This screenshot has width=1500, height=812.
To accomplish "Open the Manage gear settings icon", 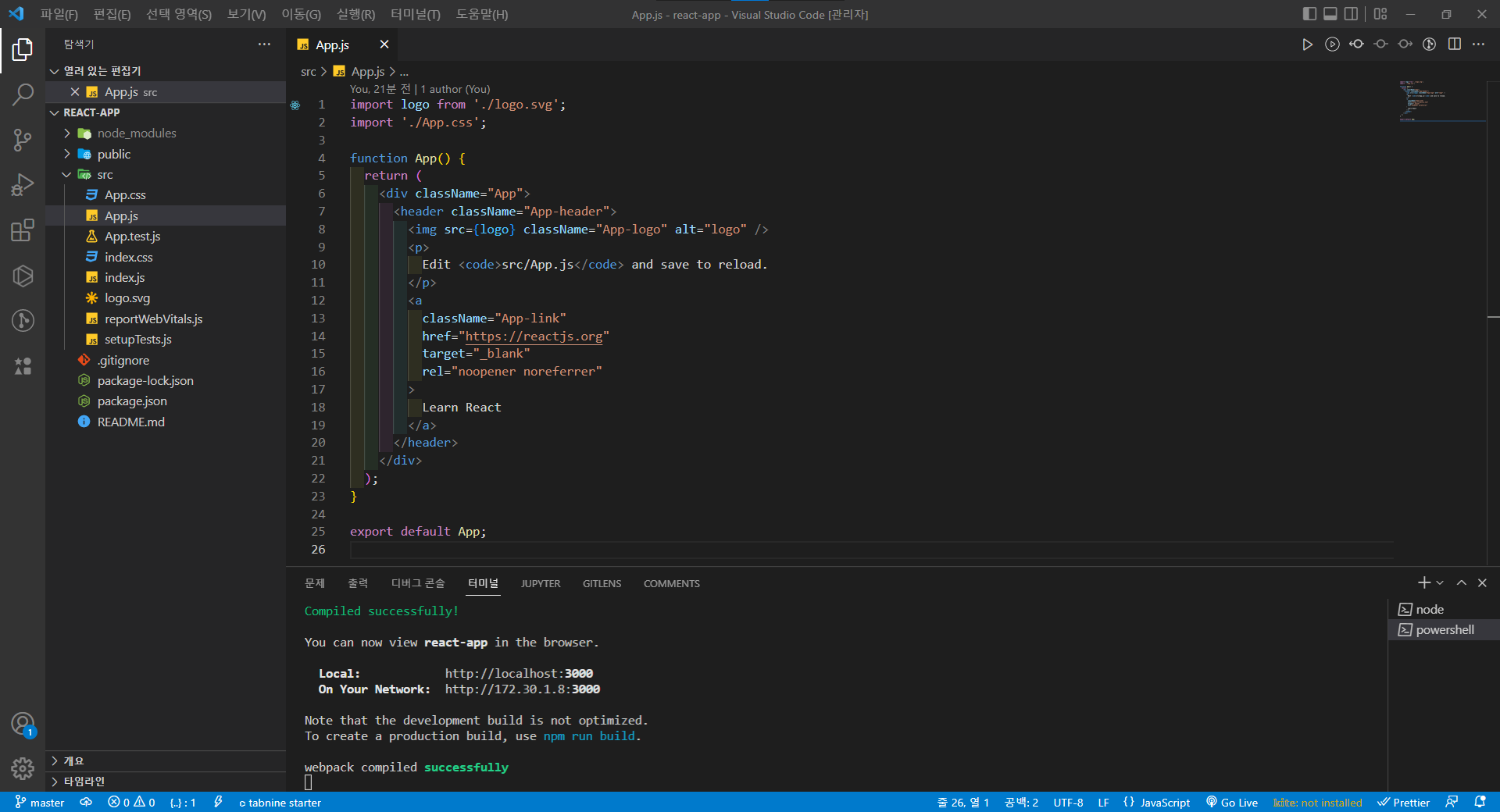I will coord(23,769).
